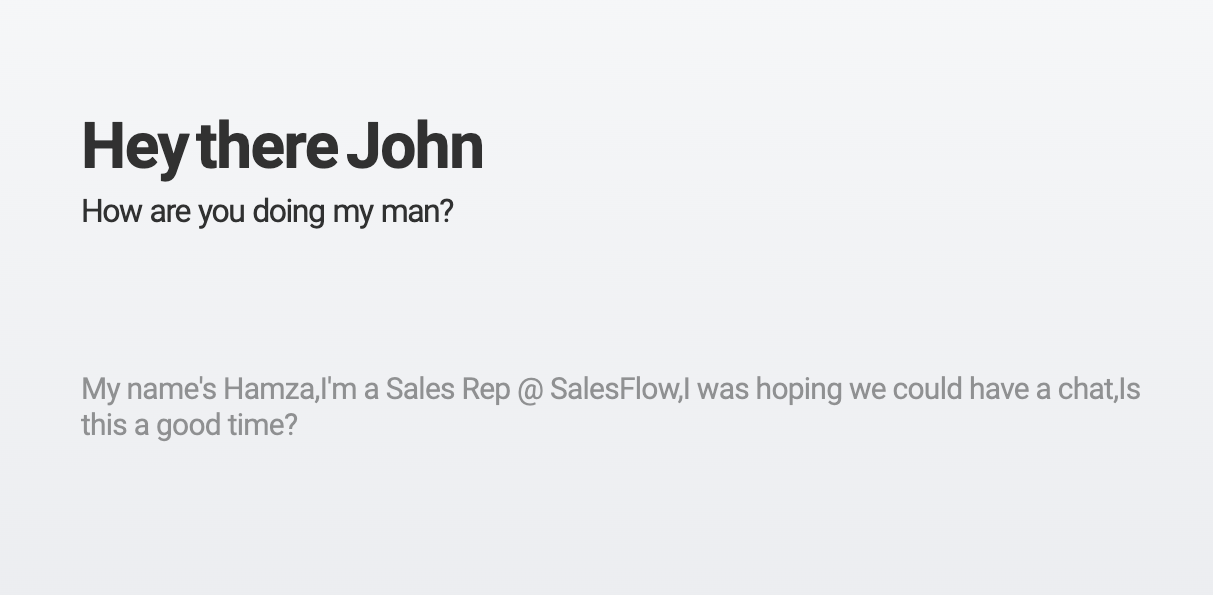Image resolution: width=1213 pixels, height=595 pixels.
Task: Click the word "have" in the paragraph
Action: pos(1000,388)
